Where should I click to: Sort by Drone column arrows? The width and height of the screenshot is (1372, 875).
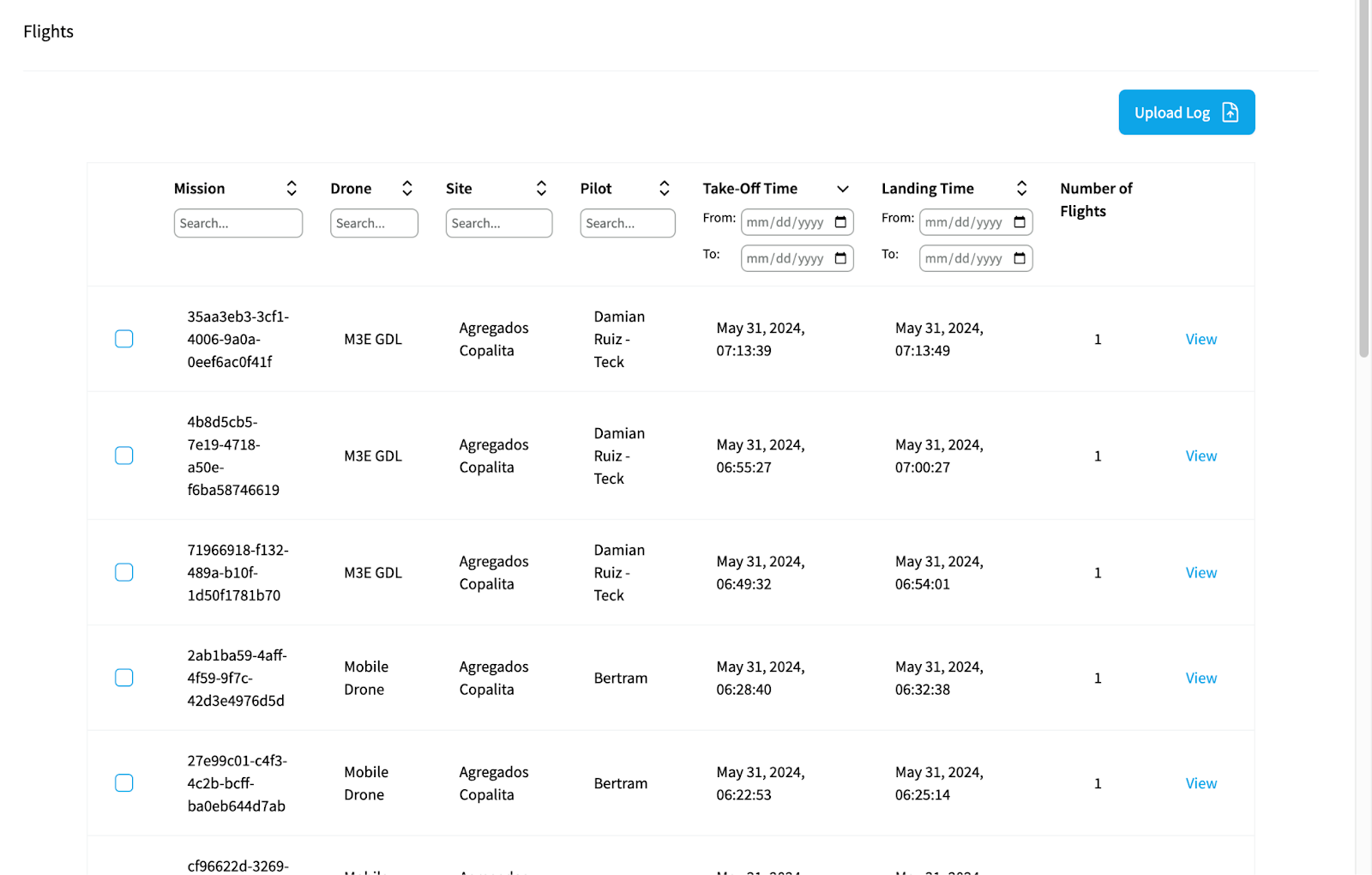(407, 188)
